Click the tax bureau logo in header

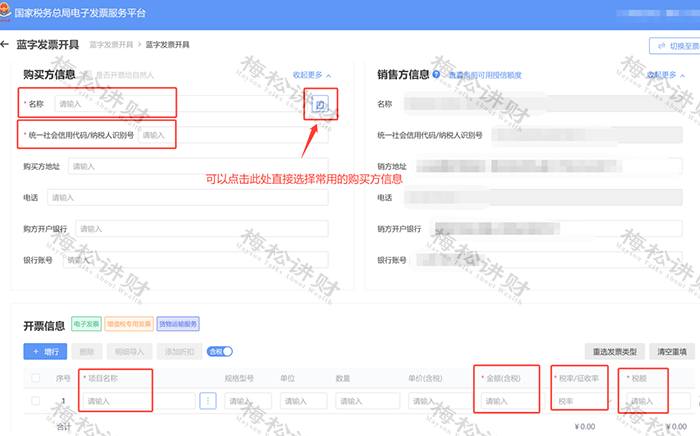[5, 11]
